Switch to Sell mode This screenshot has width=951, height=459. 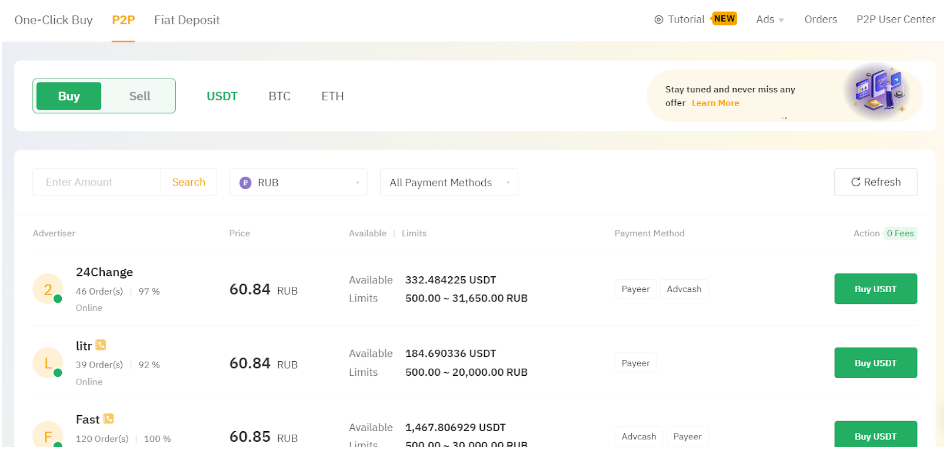[140, 96]
